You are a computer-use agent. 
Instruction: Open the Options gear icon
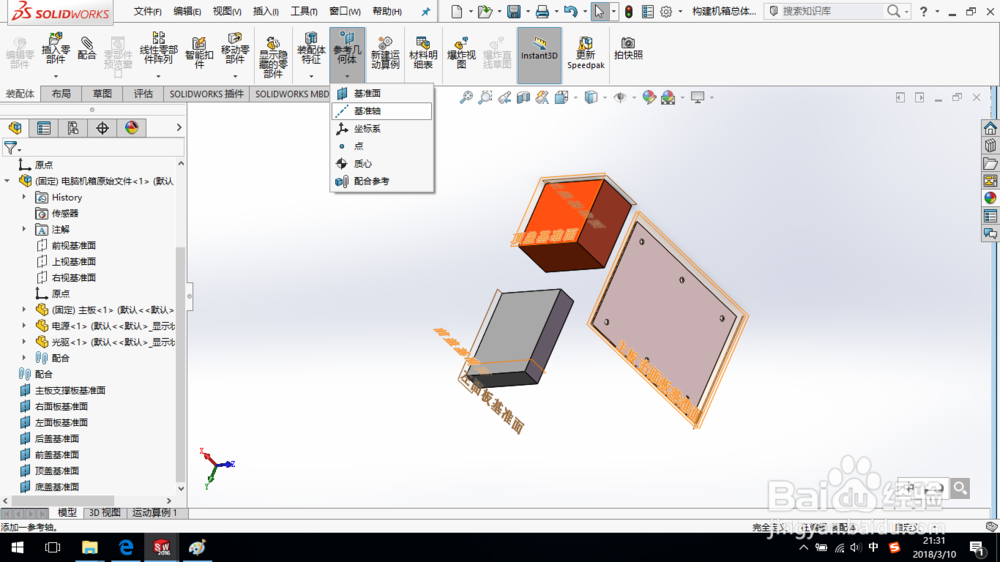[666, 11]
